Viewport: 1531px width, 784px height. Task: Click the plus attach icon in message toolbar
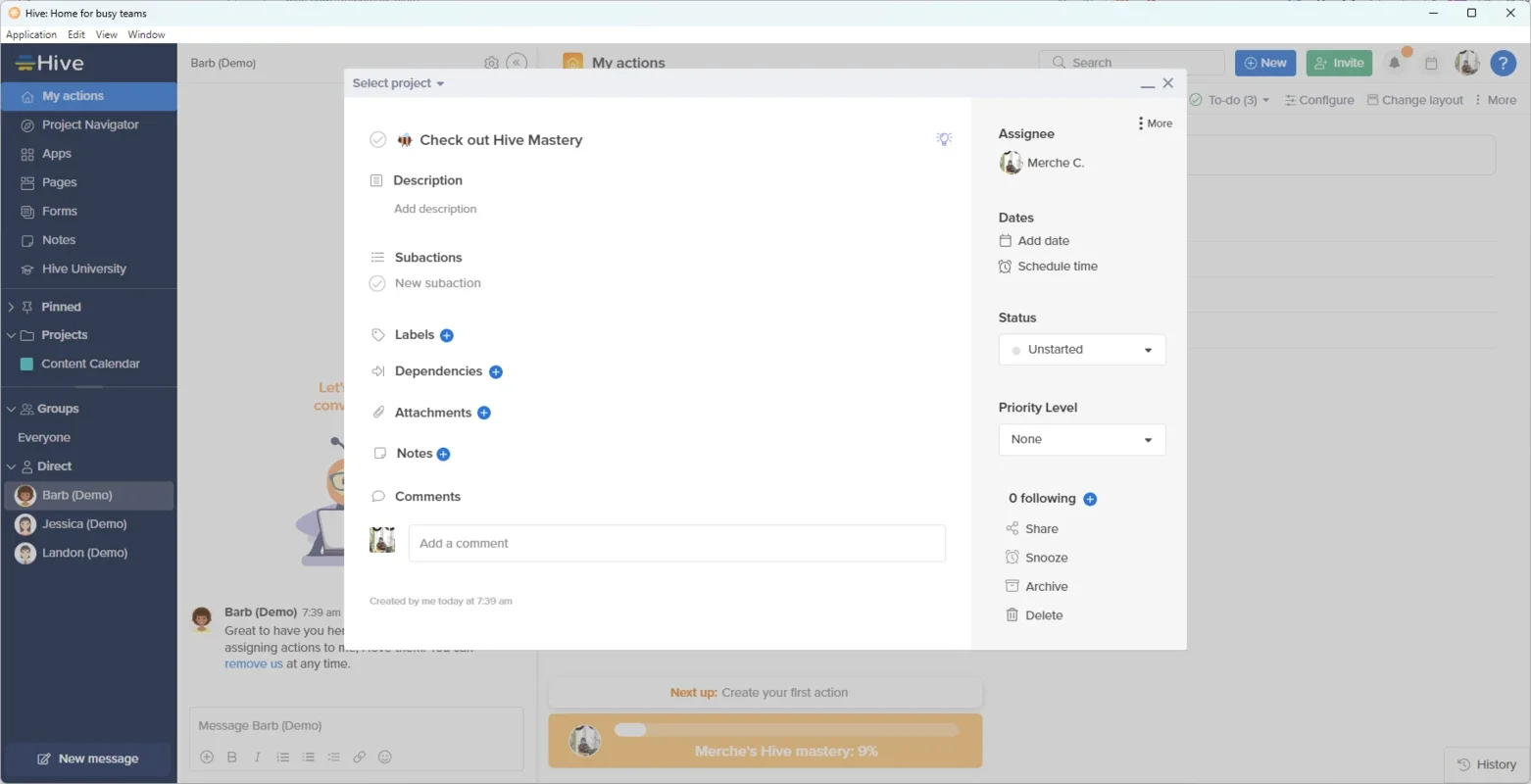(x=207, y=757)
